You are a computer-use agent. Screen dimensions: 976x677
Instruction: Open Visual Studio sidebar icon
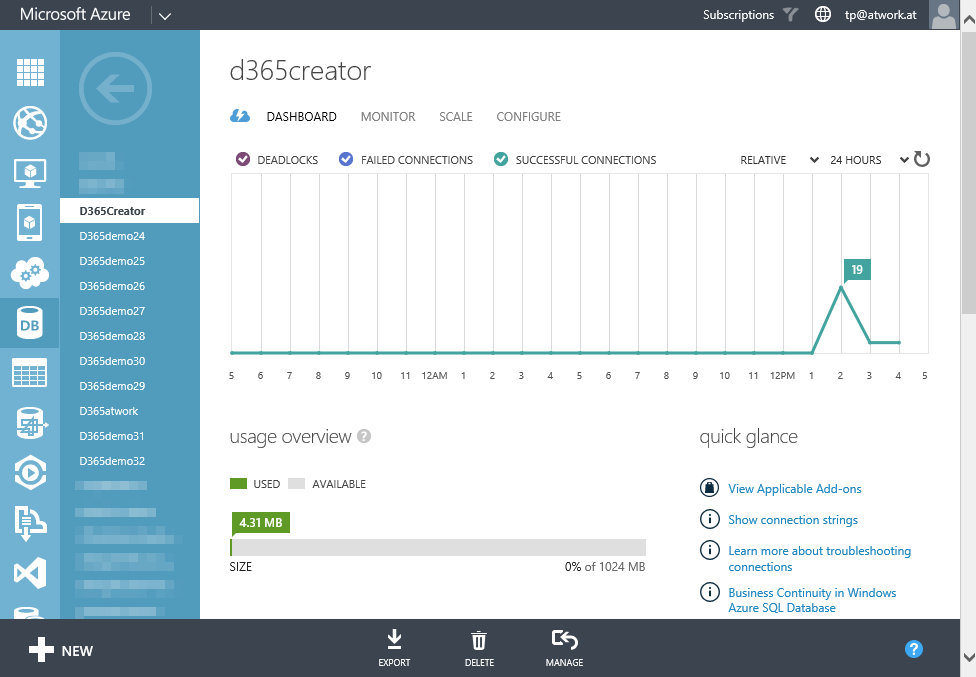point(30,573)
